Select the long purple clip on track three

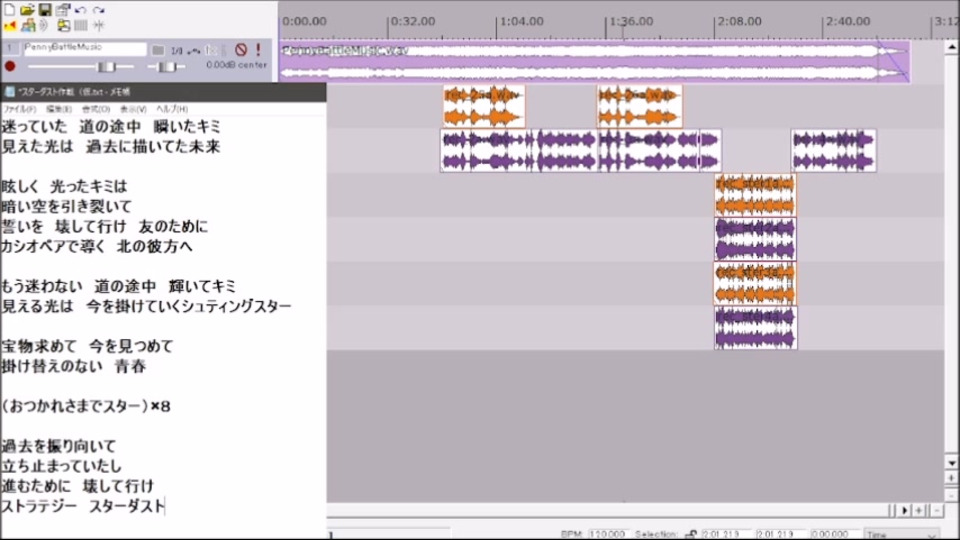pyautogui.click(x=580, y=151)
